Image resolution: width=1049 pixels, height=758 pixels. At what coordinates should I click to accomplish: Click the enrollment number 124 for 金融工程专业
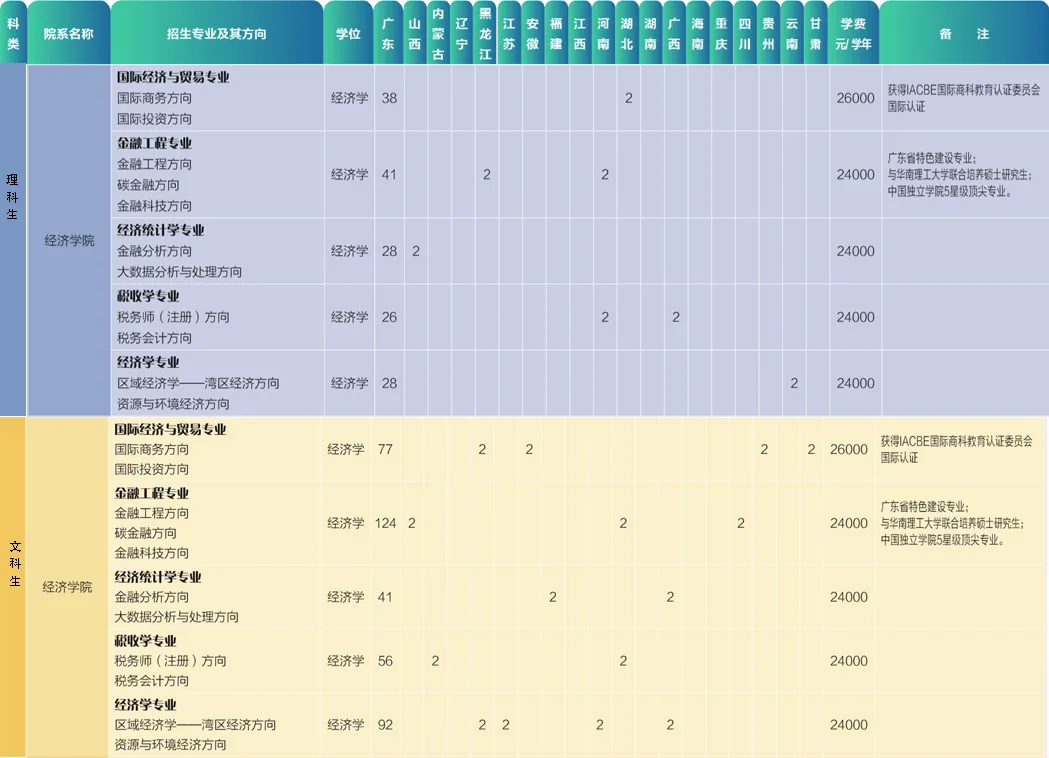point(386,522)
